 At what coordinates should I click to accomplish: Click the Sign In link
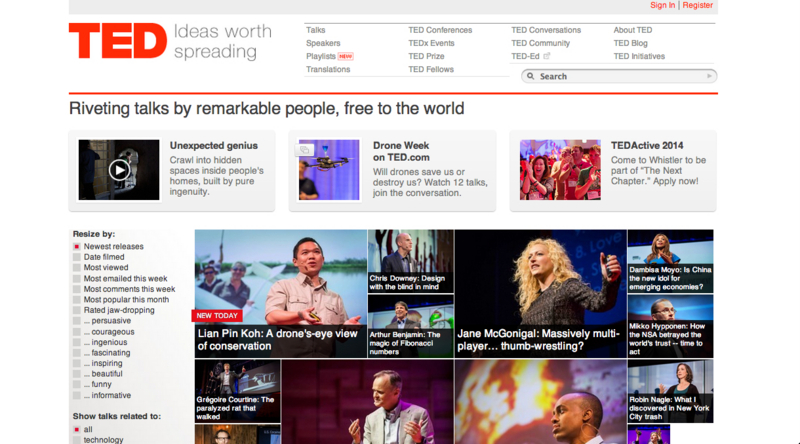[x=662, y=5]
